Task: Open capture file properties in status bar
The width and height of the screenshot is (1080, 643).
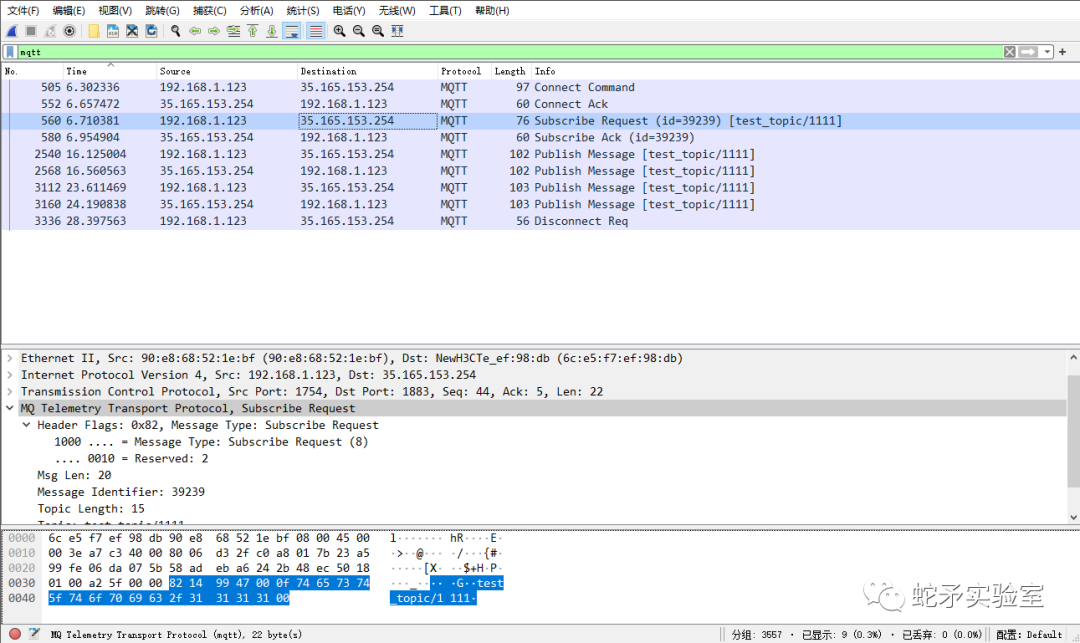Action: pos(34,634)
